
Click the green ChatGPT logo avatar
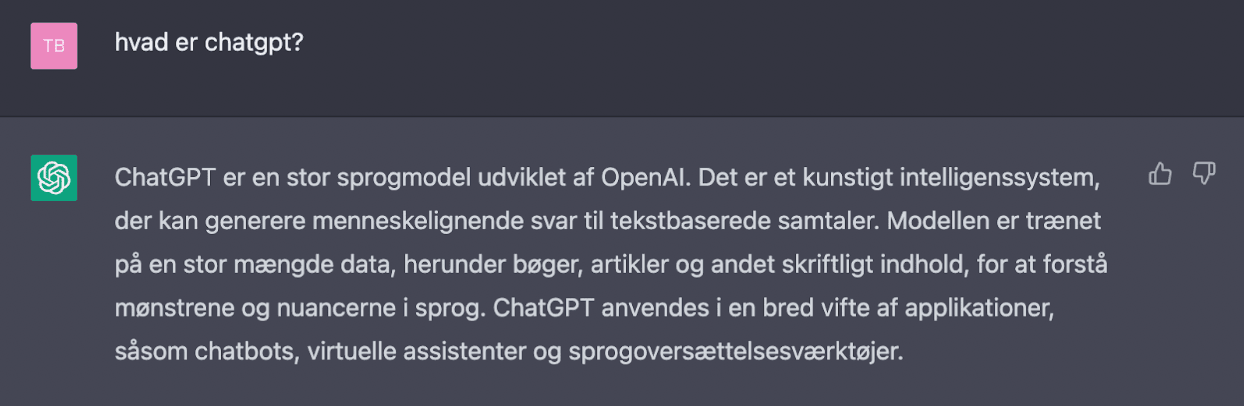click(54, 178)
